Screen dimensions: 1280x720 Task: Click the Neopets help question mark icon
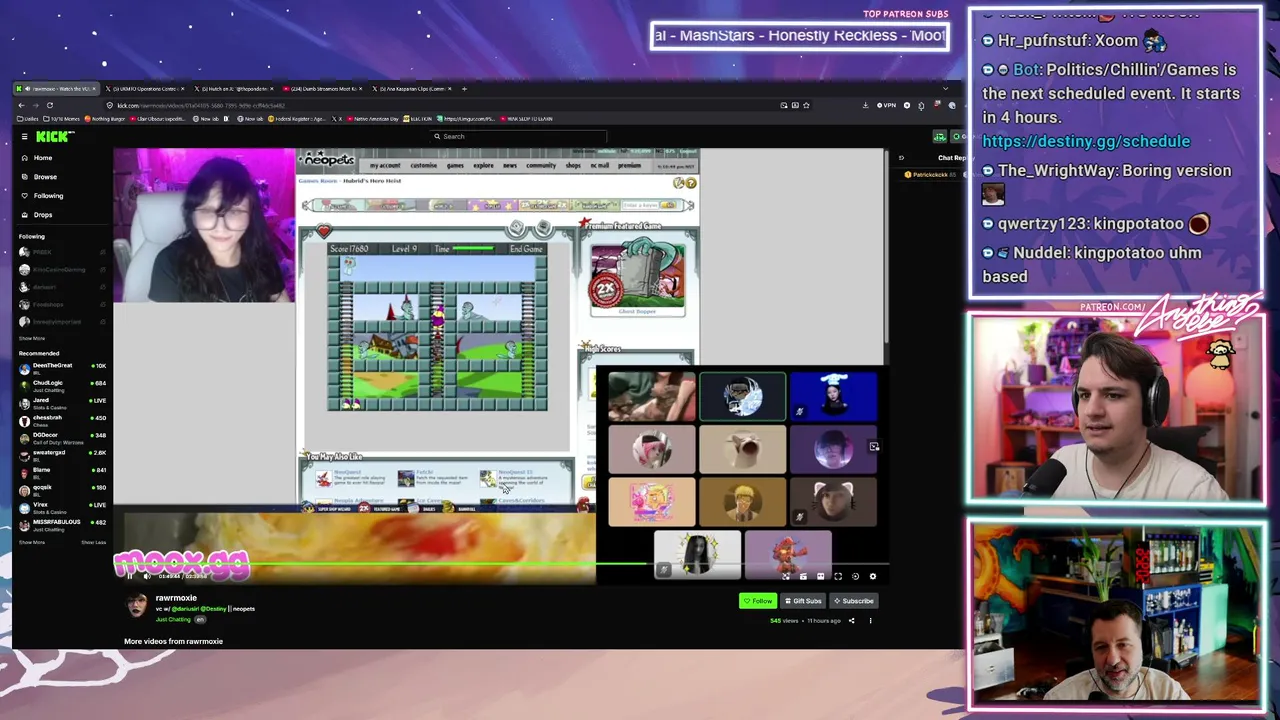[691, 183]
